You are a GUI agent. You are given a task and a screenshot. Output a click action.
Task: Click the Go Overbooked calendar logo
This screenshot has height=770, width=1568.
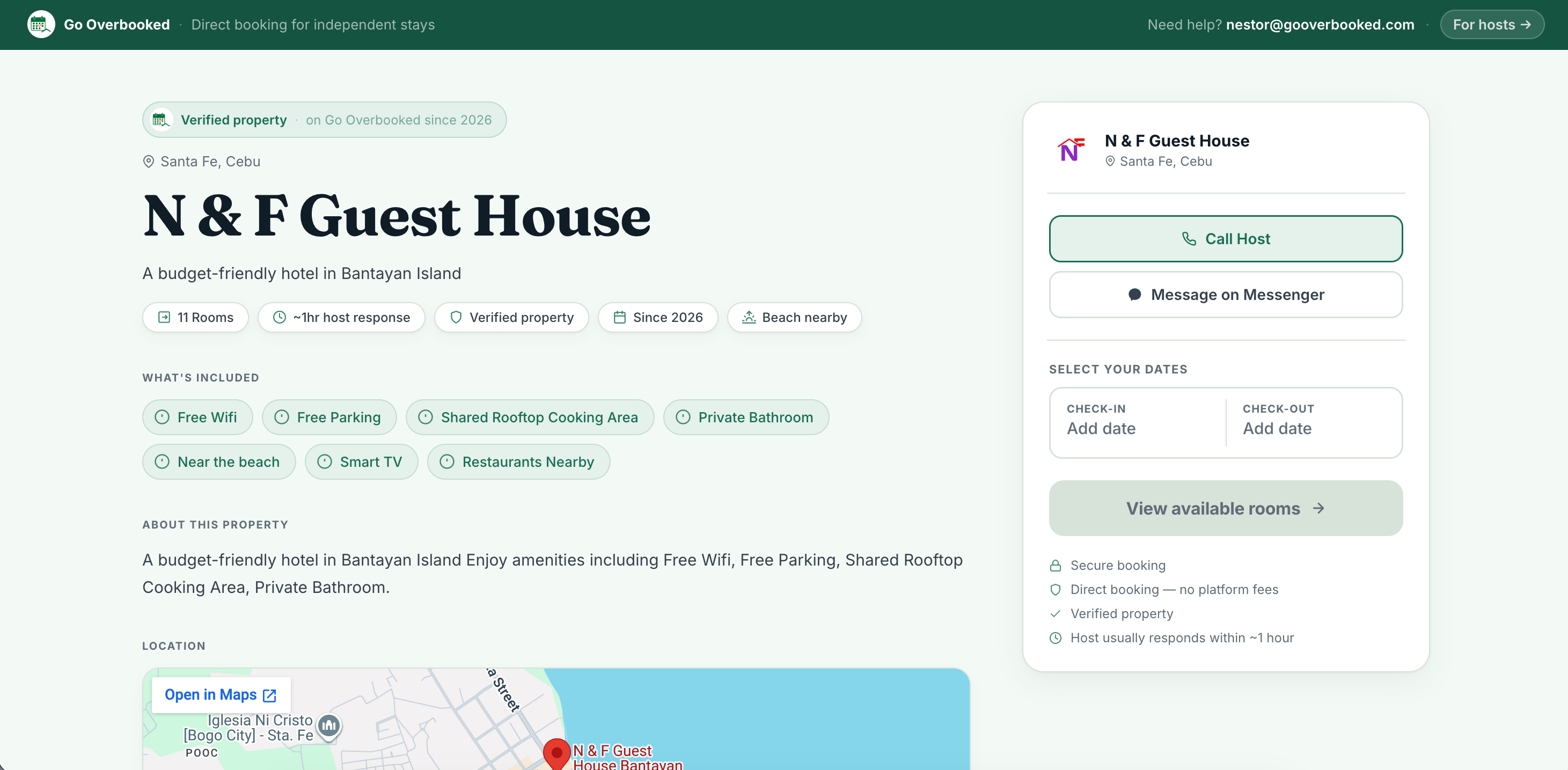41,24
